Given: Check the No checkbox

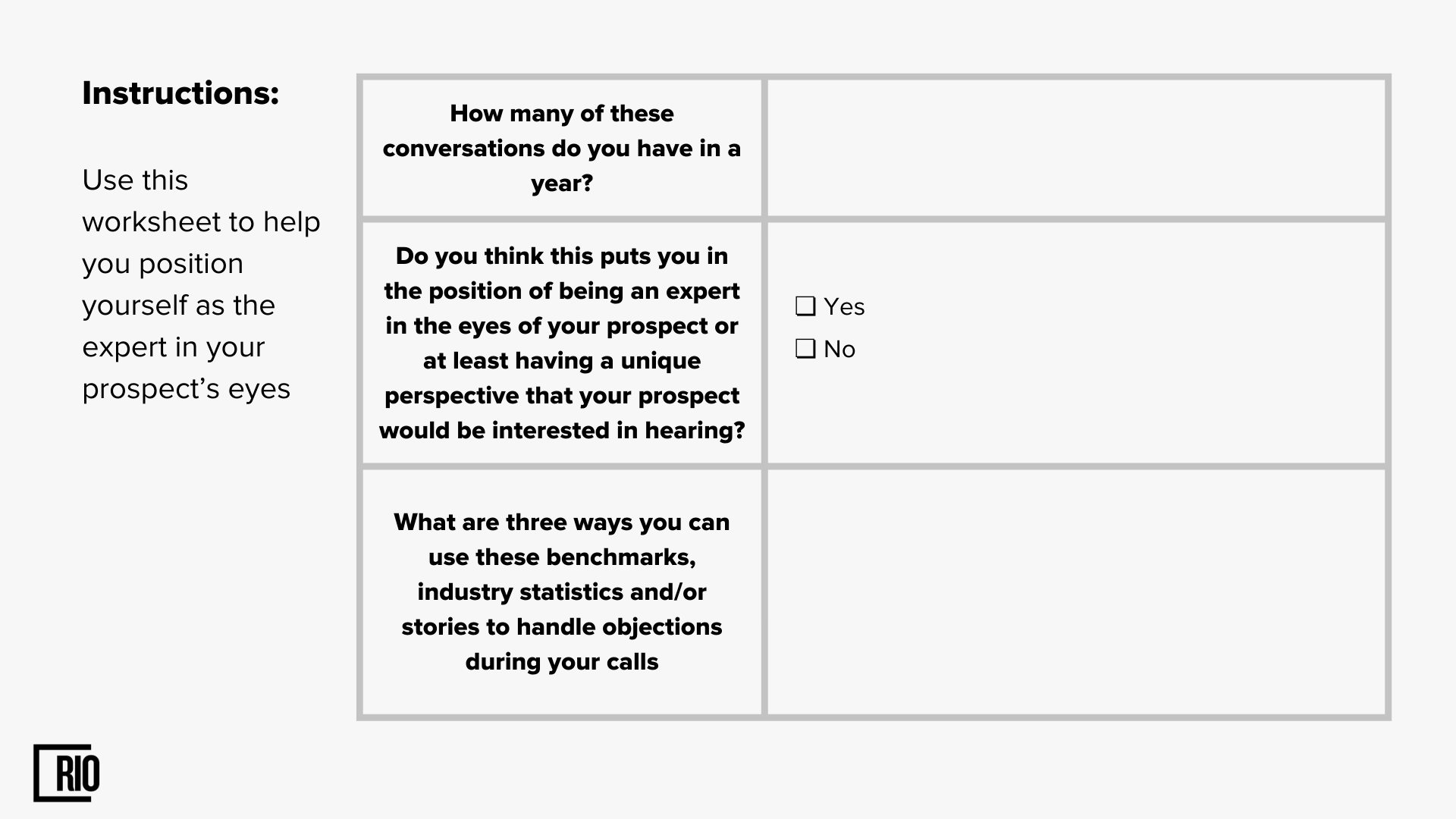Looking at the screenshot, I should pos(805,349).
